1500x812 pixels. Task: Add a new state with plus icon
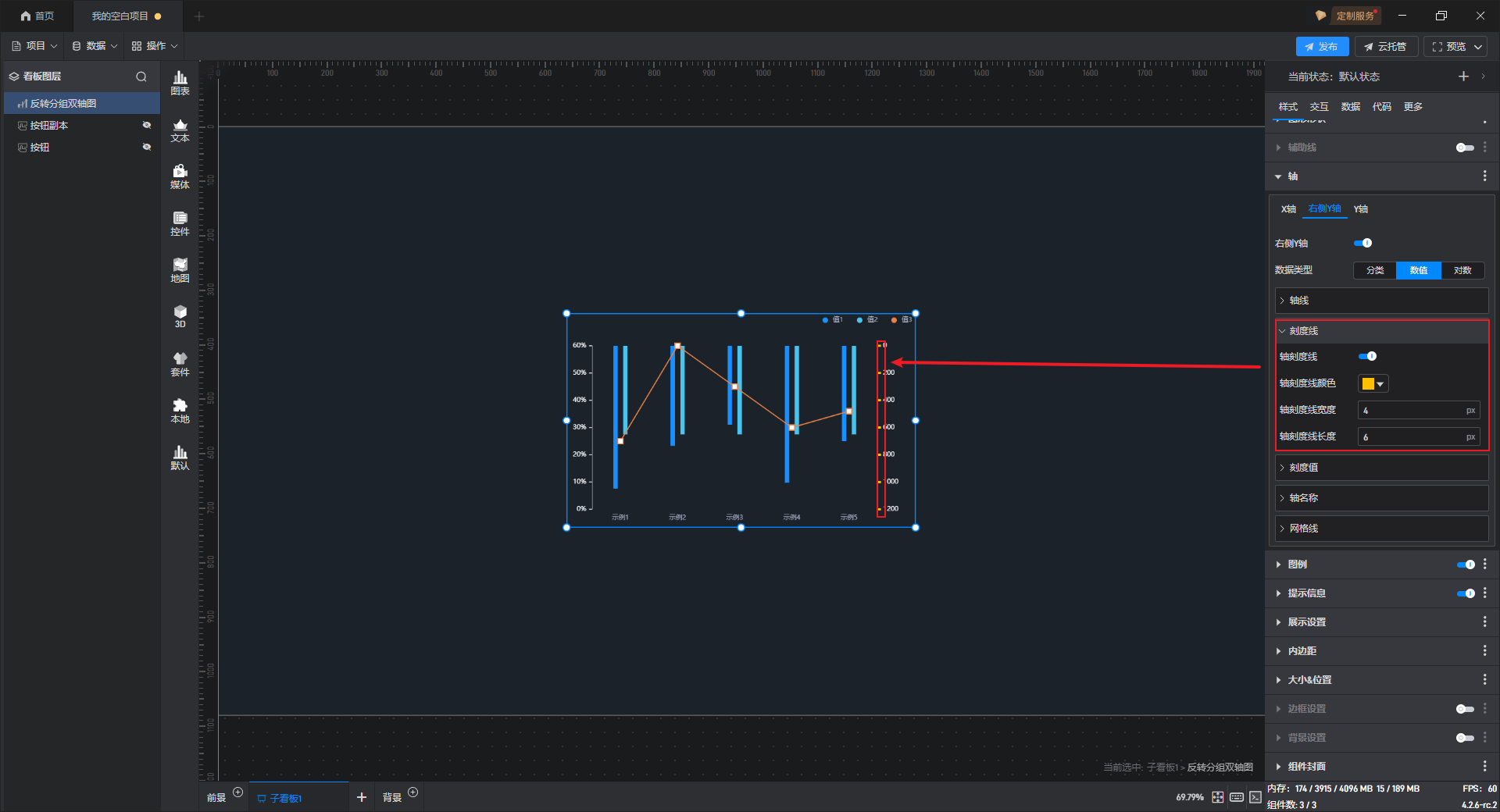tap(1463, 77)
